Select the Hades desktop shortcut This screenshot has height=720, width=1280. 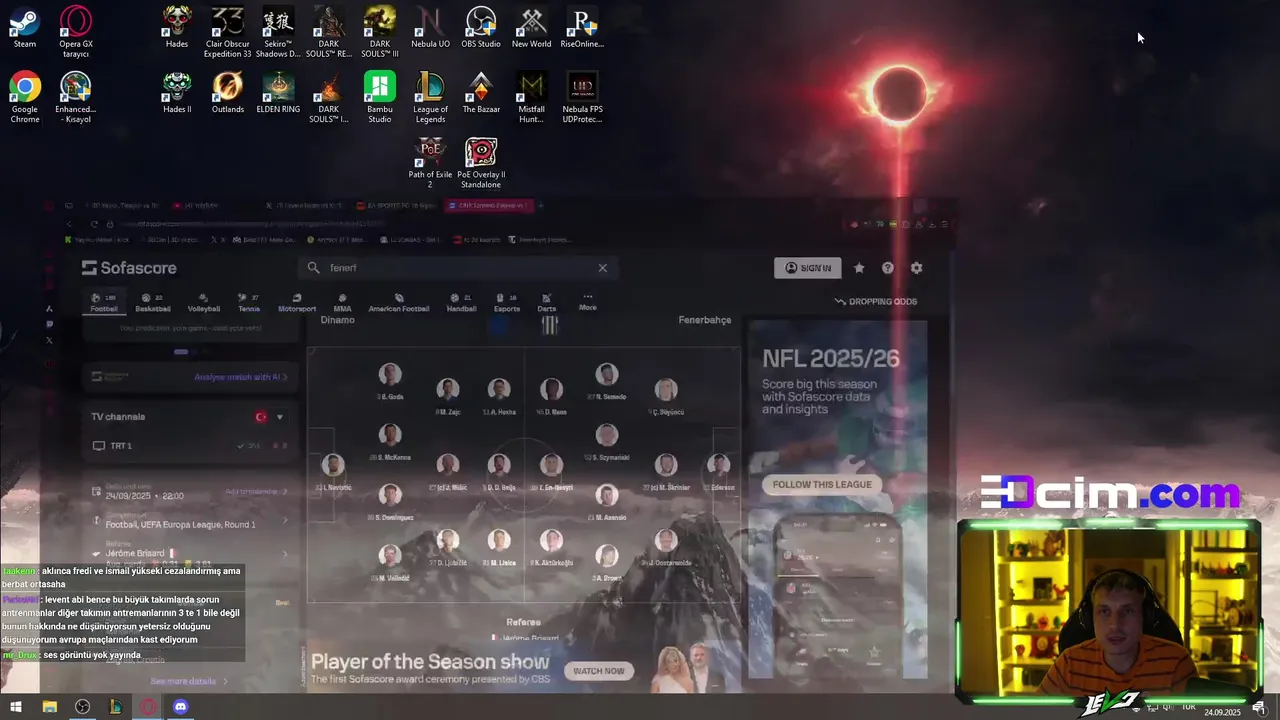(177, 28)
